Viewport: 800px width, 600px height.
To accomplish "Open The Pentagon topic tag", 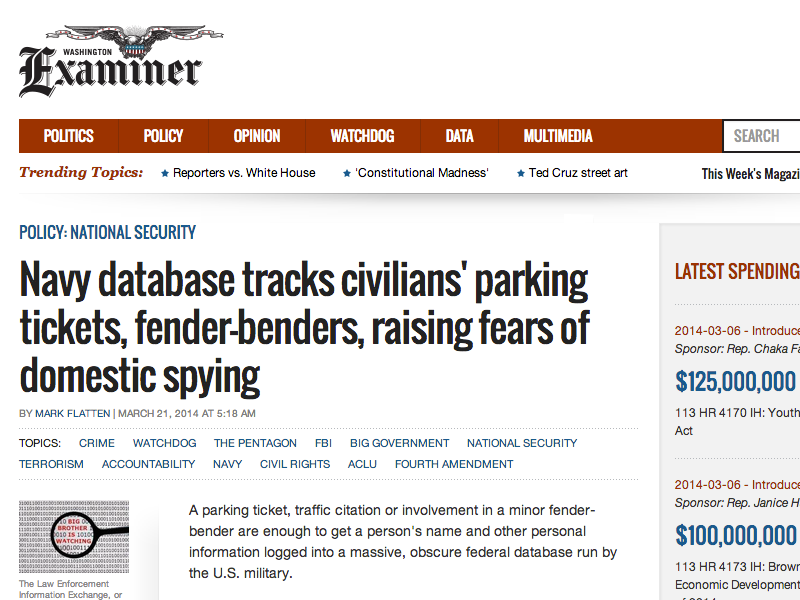I will click(255, 443).
